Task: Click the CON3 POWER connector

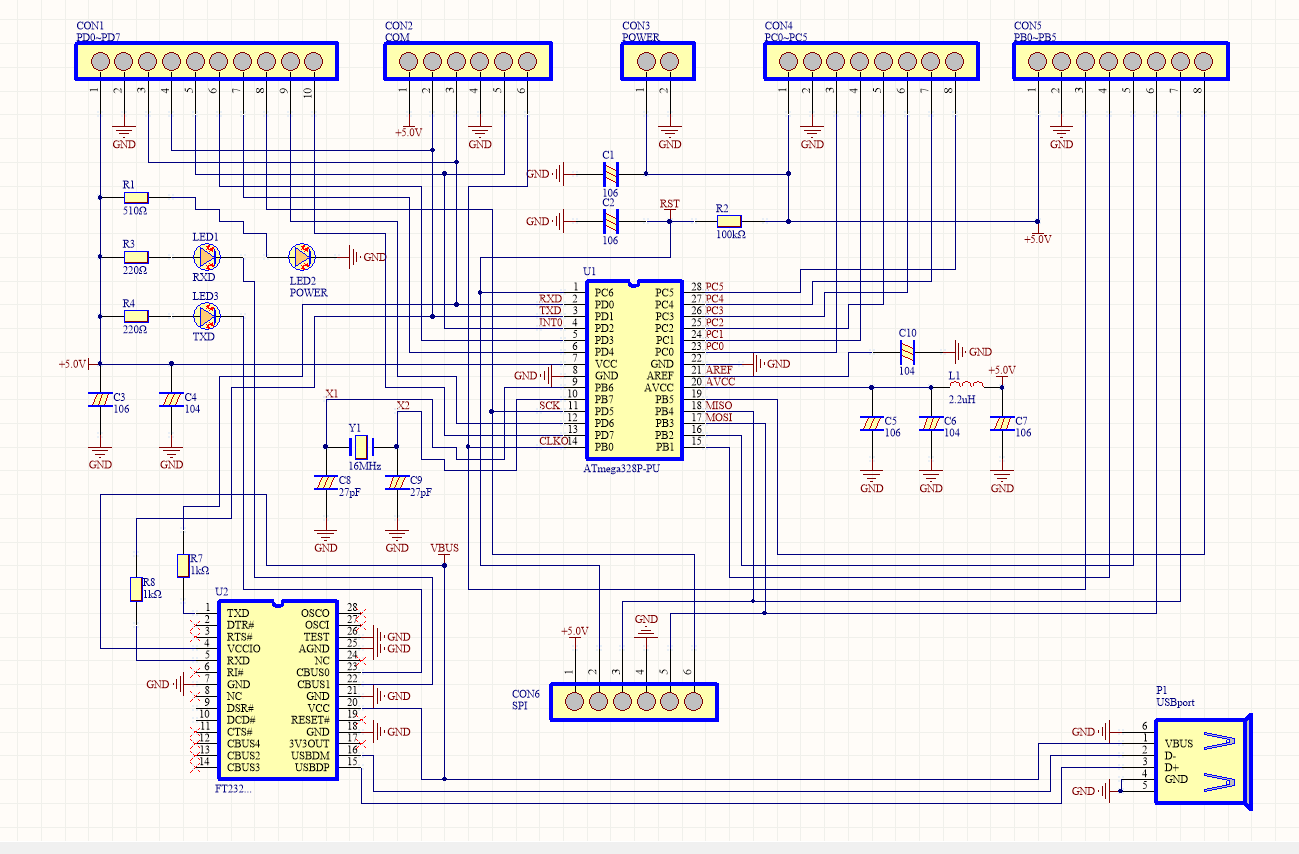Action: pos(657,62)
